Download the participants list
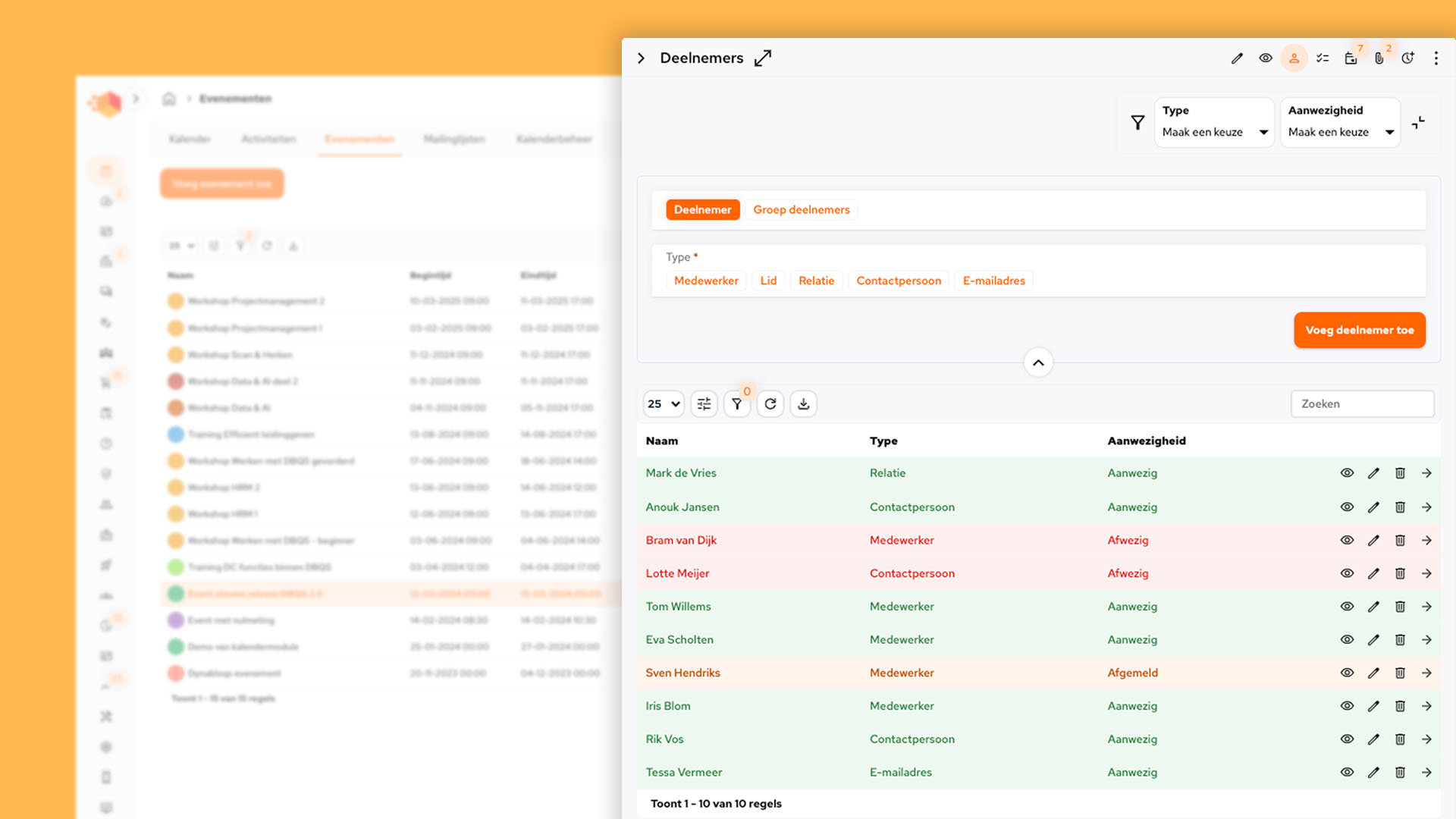The width and height of the screenshot is (1456, 819). pos(804,404)
